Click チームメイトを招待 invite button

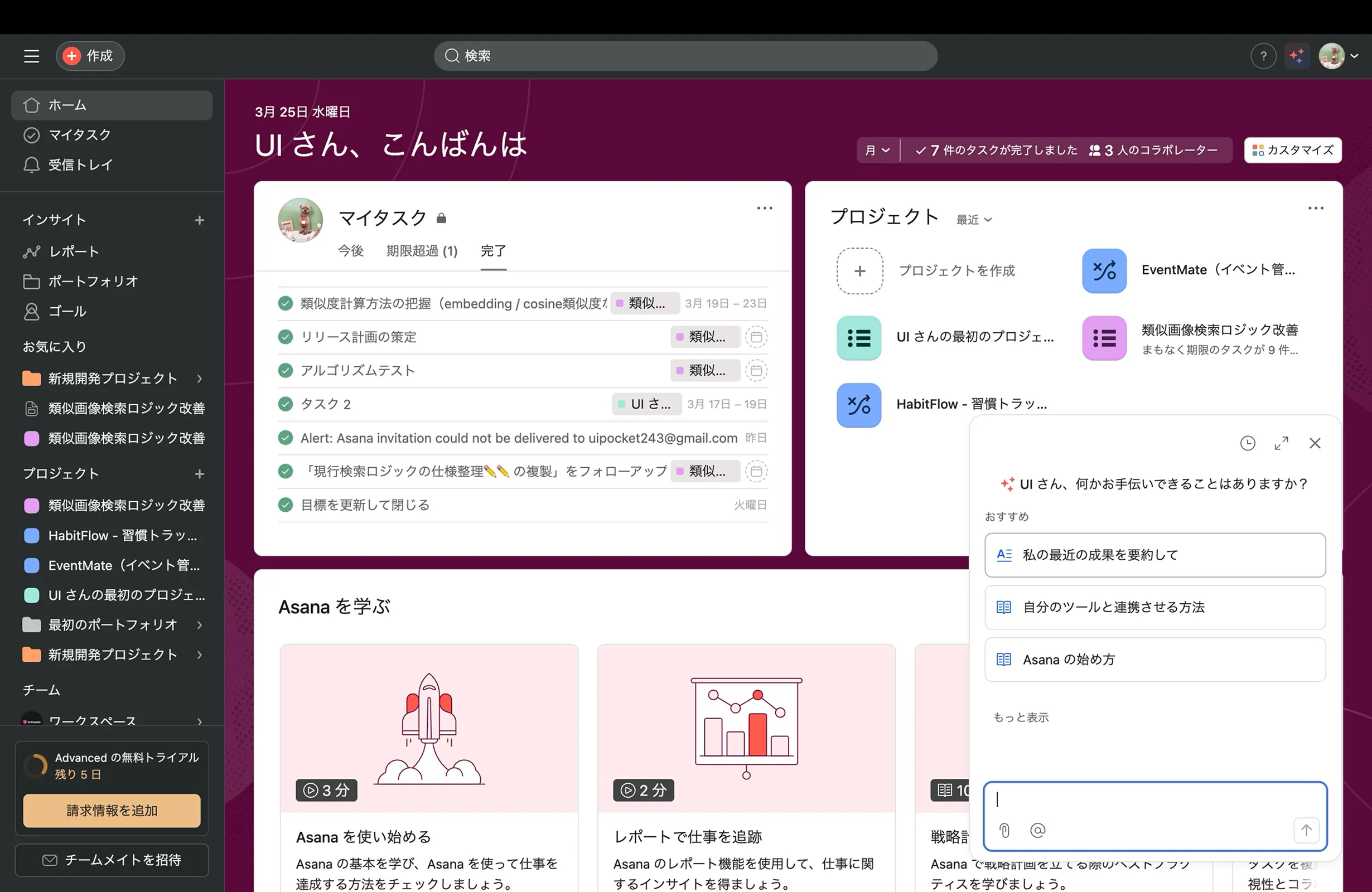coord(112,860)
